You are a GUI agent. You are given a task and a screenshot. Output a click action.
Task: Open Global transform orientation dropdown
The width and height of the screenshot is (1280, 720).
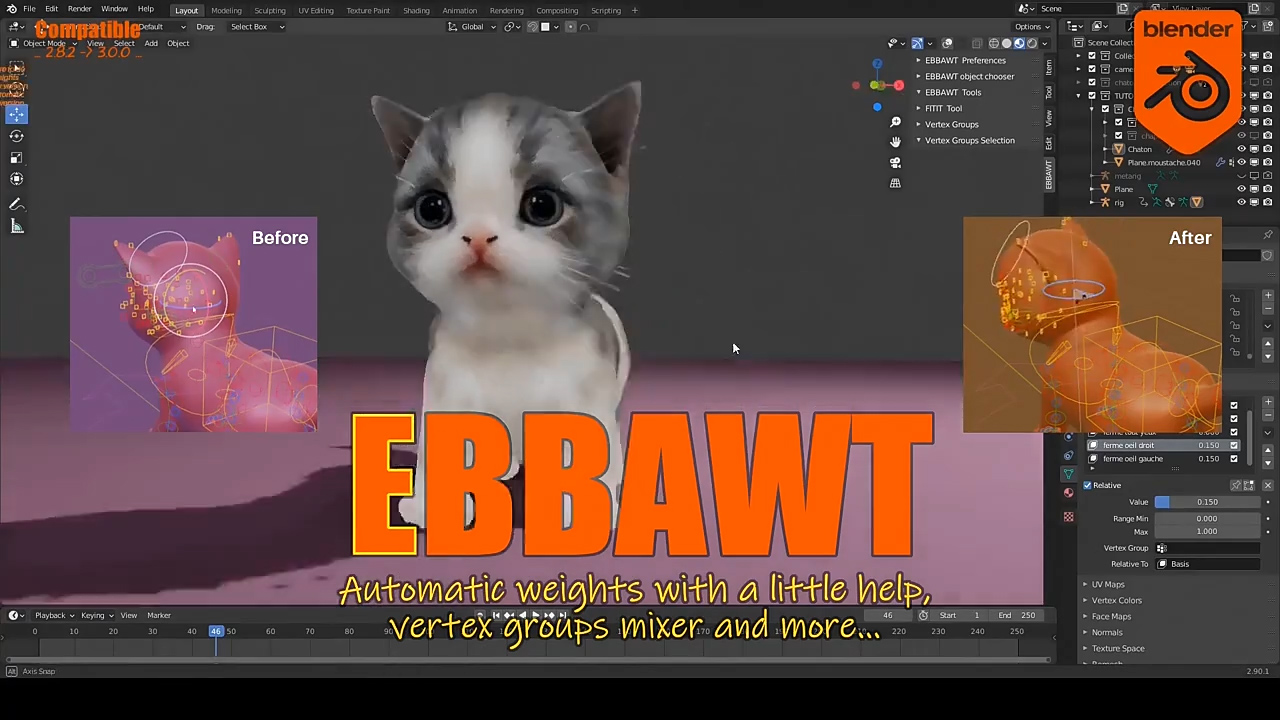tap(472, 27)
